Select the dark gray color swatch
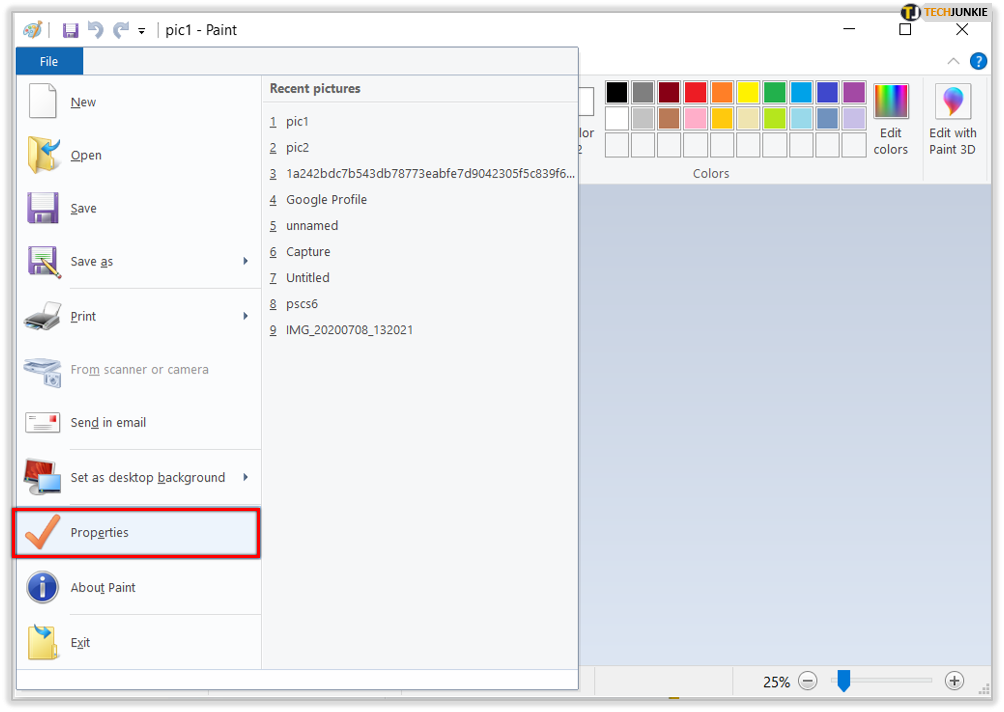This screenshot has width=1004, height=712. click(x=643, y=92)
